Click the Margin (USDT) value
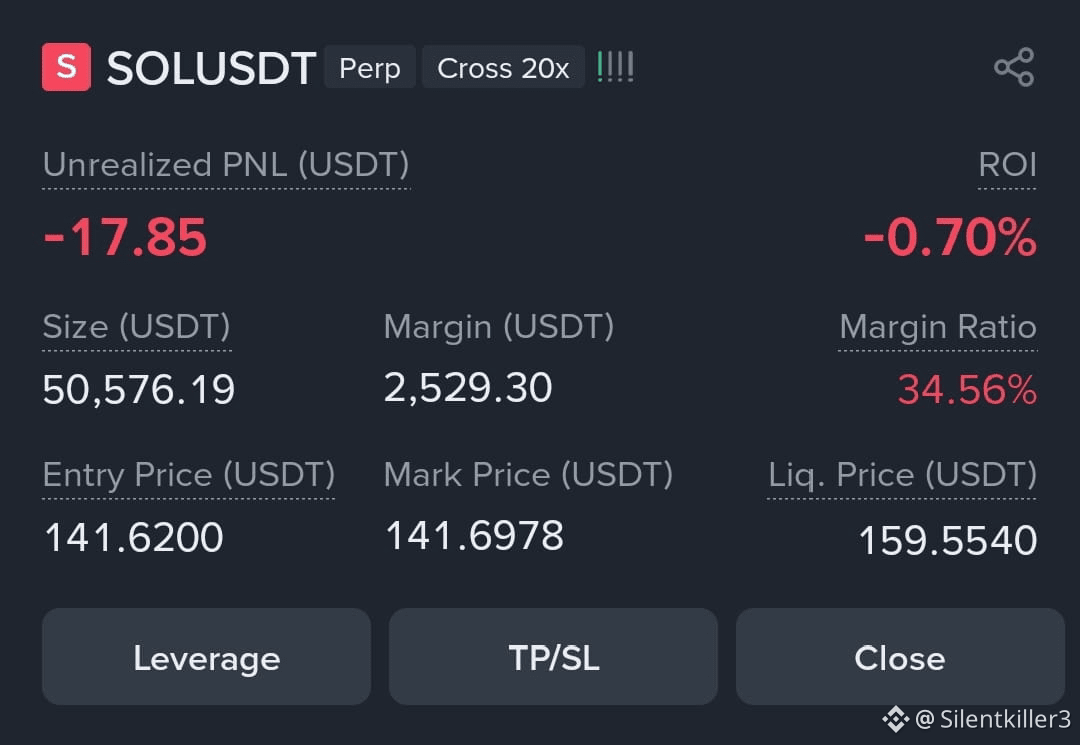This screenshot has width=1080, height=745. 467,388
